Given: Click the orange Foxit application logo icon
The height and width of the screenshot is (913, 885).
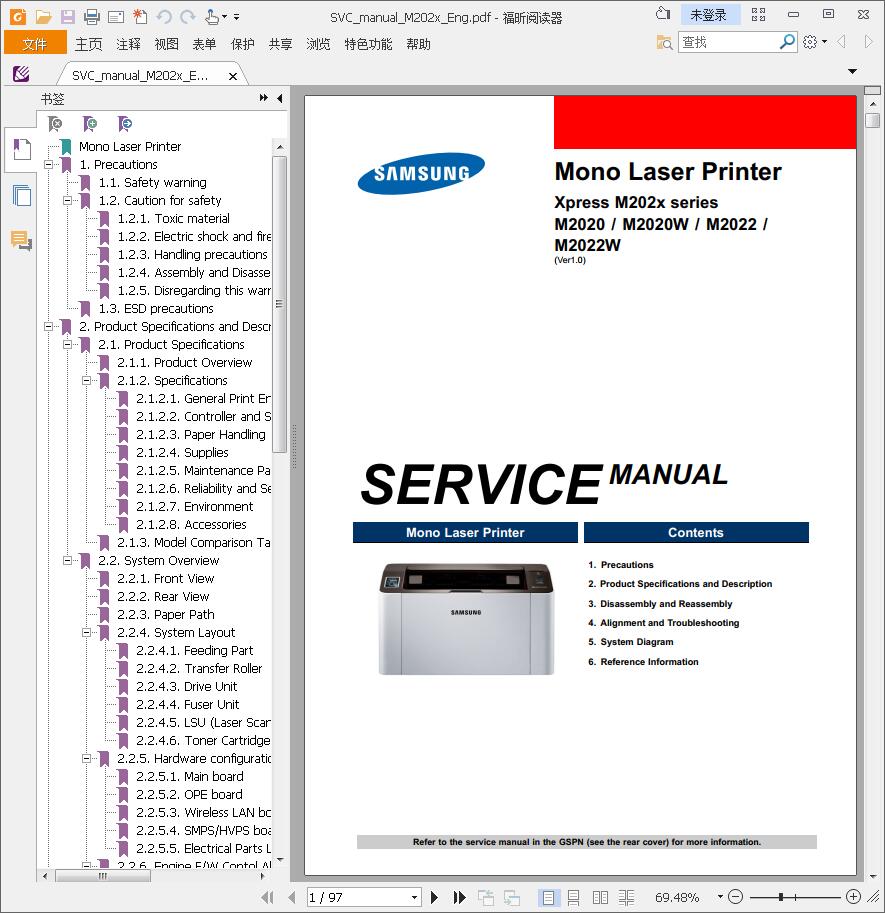Looking at the screenshot, I should (x=19, y=17).
